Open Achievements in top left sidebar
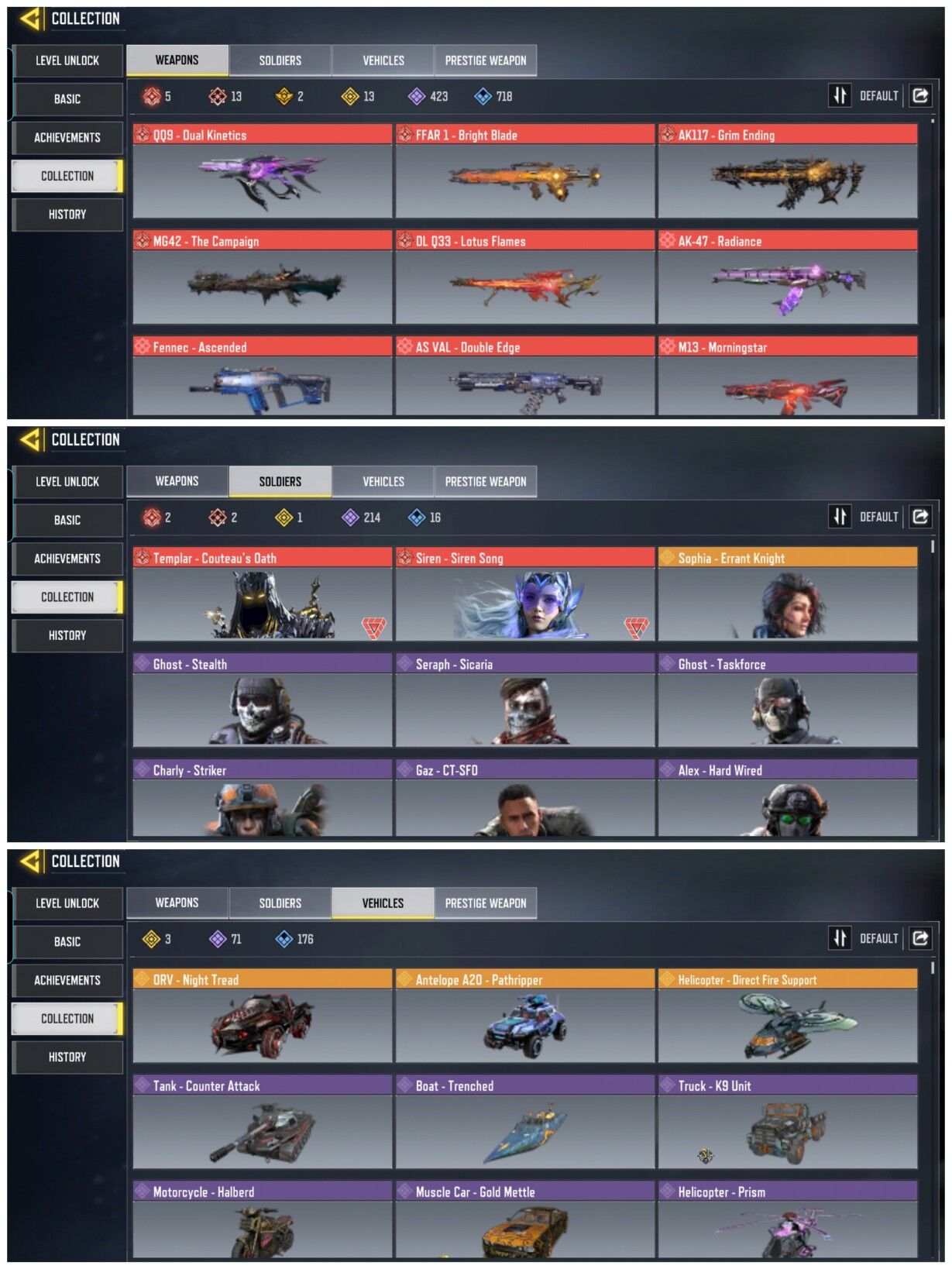Screen dimensions: 952x1269 point(67,137)
